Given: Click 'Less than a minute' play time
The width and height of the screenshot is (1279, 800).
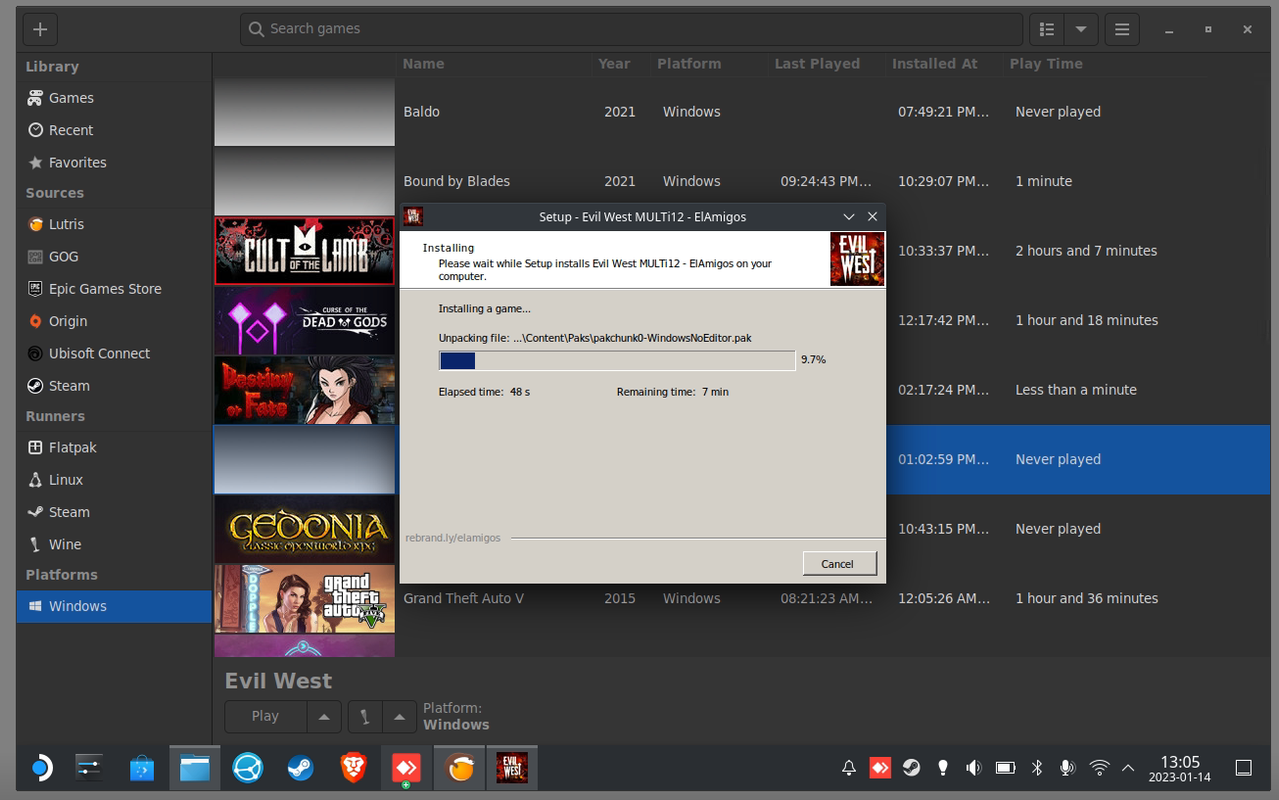Looking at the screenshot, I should (1076, 390).
